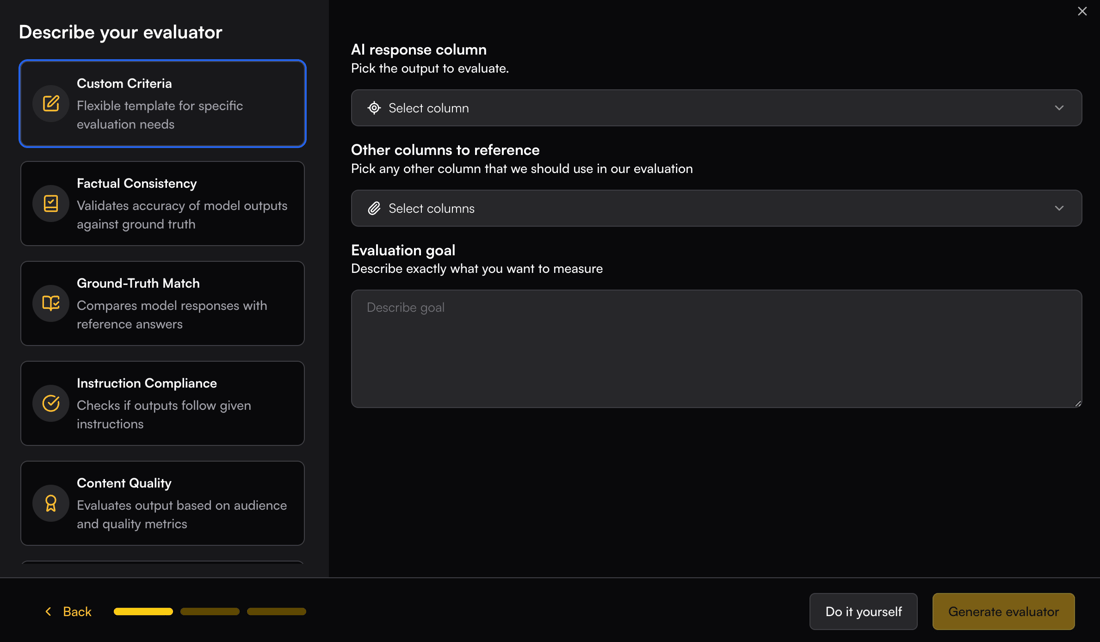Click 'Describe exactly what you want to measure'
Viewport: 1100px width, 642px height.
477,269
